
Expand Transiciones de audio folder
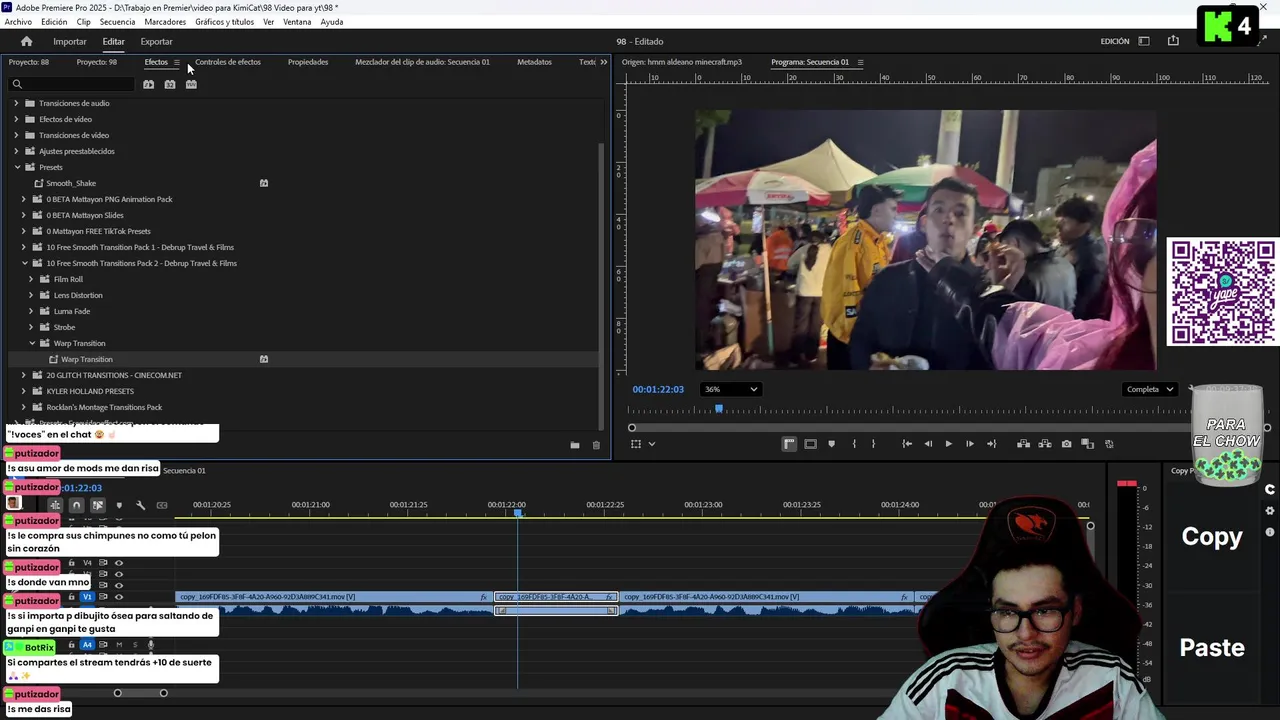(x=15, y=103)
